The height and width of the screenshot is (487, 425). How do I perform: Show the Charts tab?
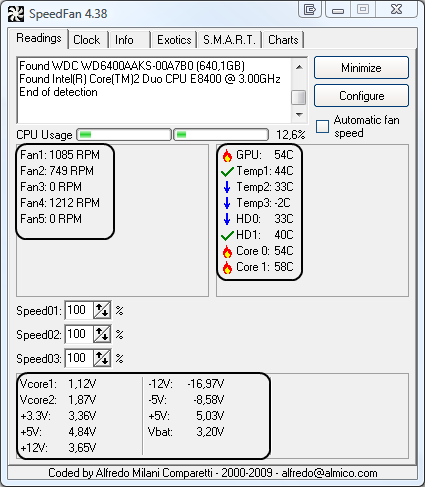pyautogui.click(x=283, y=40)
